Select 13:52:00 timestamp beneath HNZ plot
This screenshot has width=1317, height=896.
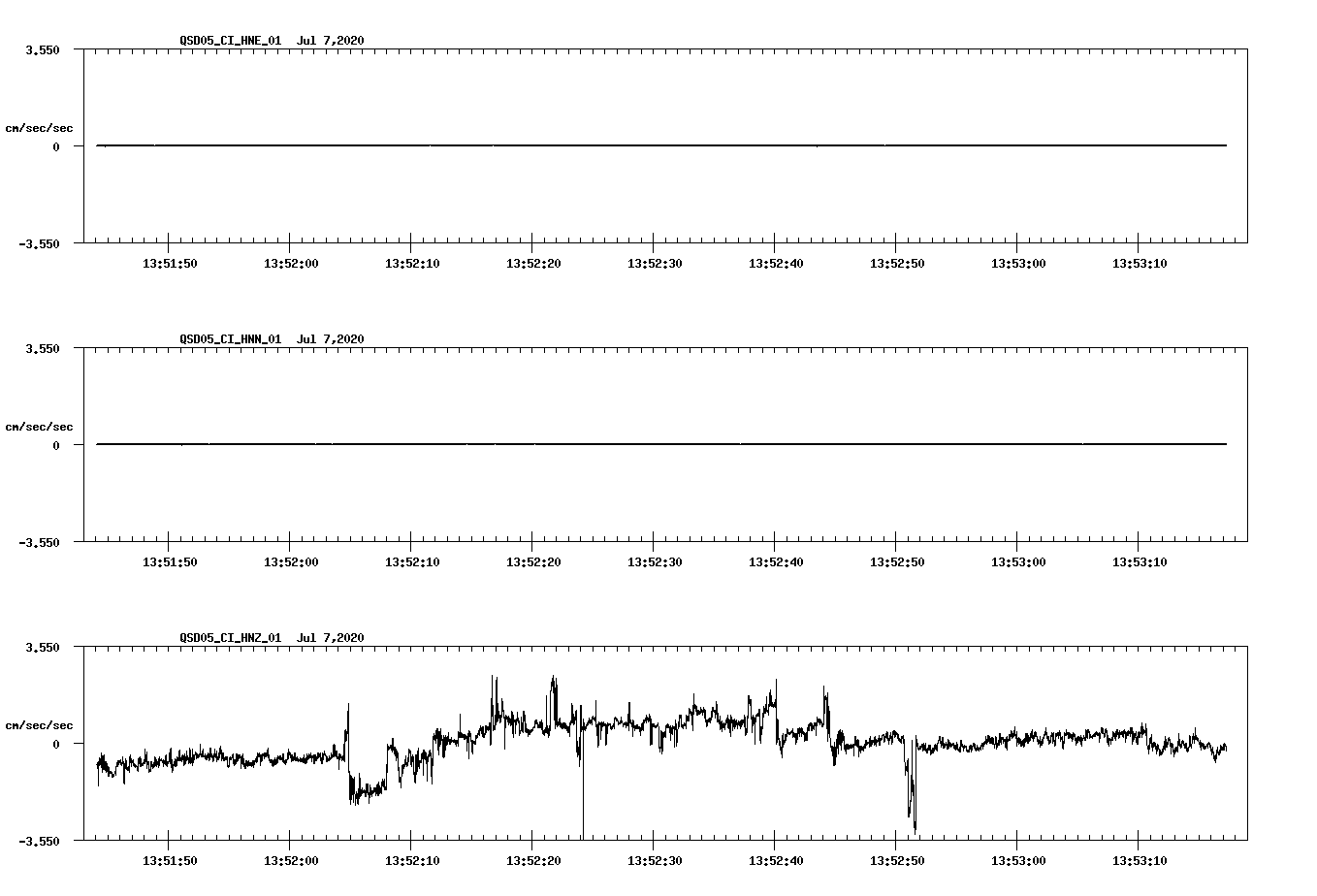coord(291,860)
